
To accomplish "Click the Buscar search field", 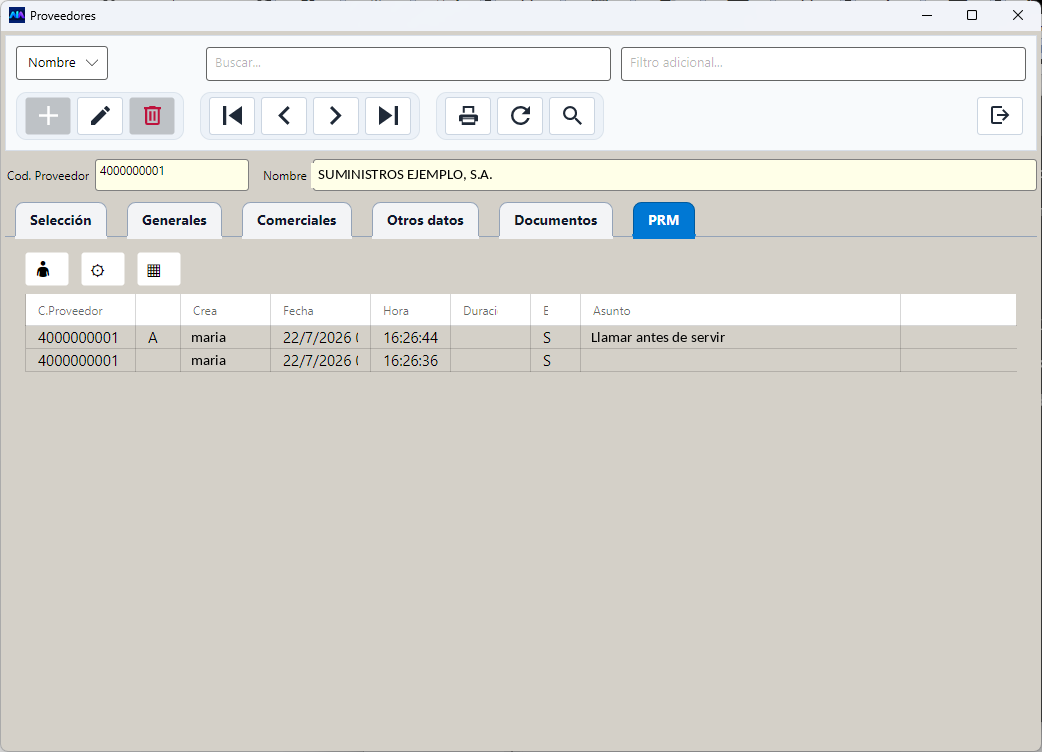I will coord(408,64).
